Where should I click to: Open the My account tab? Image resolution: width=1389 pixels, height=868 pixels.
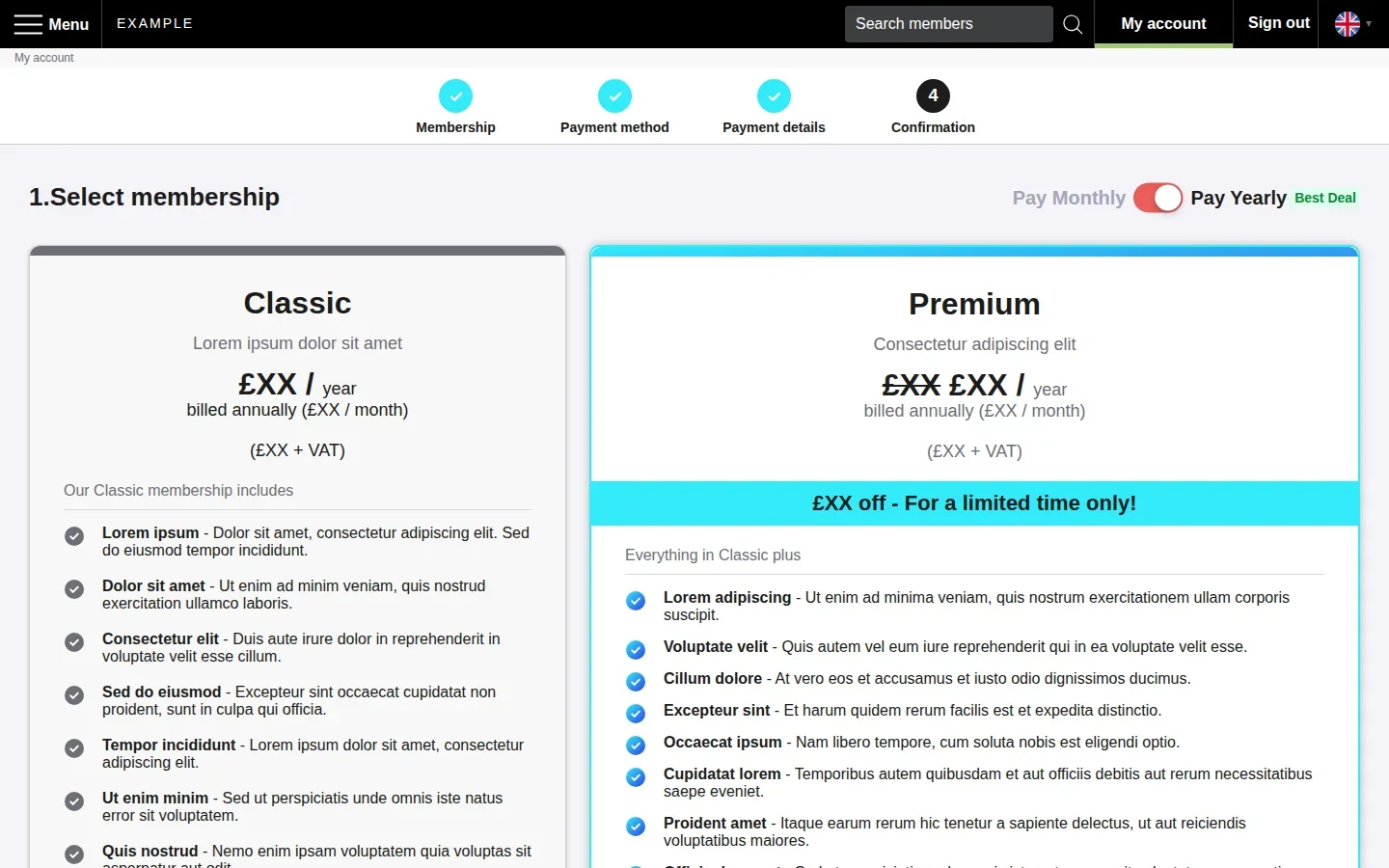(x=1163, y=24)
